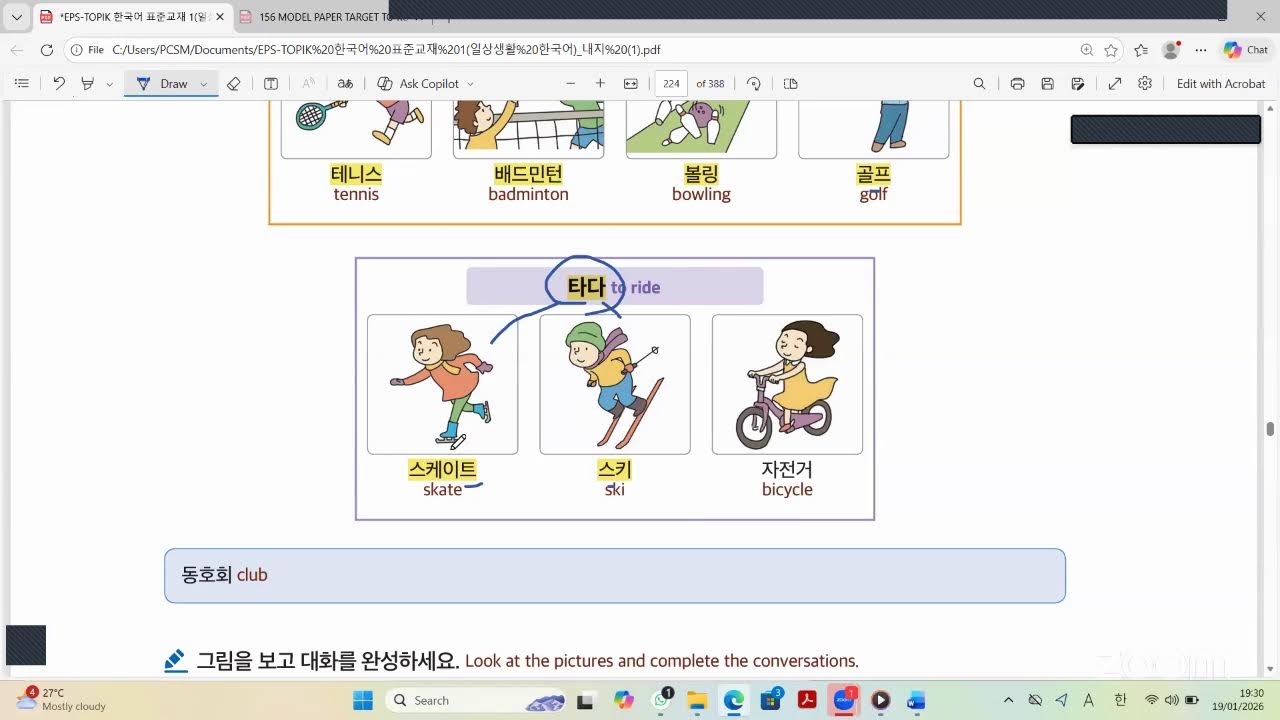Click the word 타다 in the document
The width and height of the screenshot is (1280, 720).
586,287
